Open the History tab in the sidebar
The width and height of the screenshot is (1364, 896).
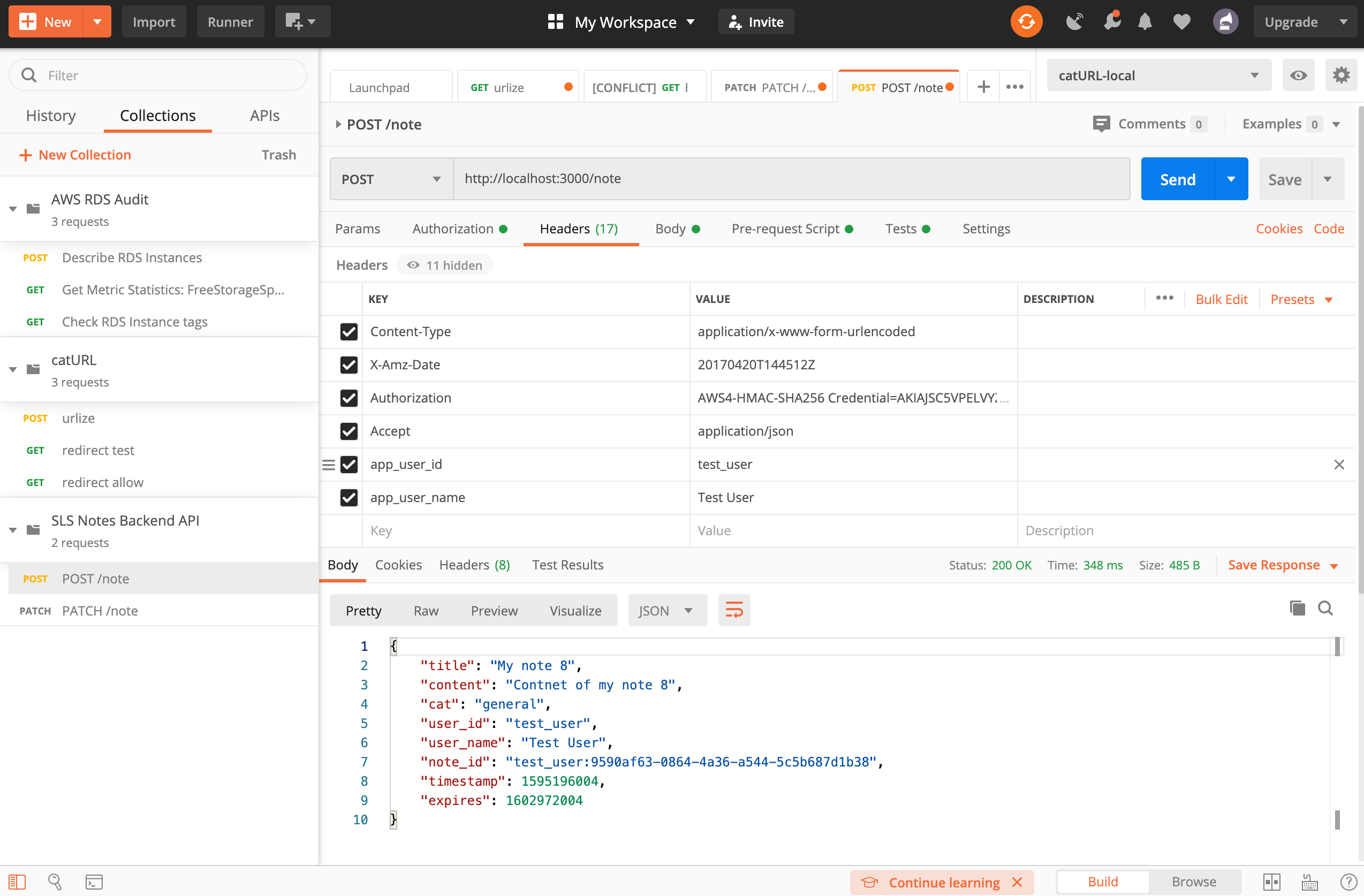pos(50,116)
